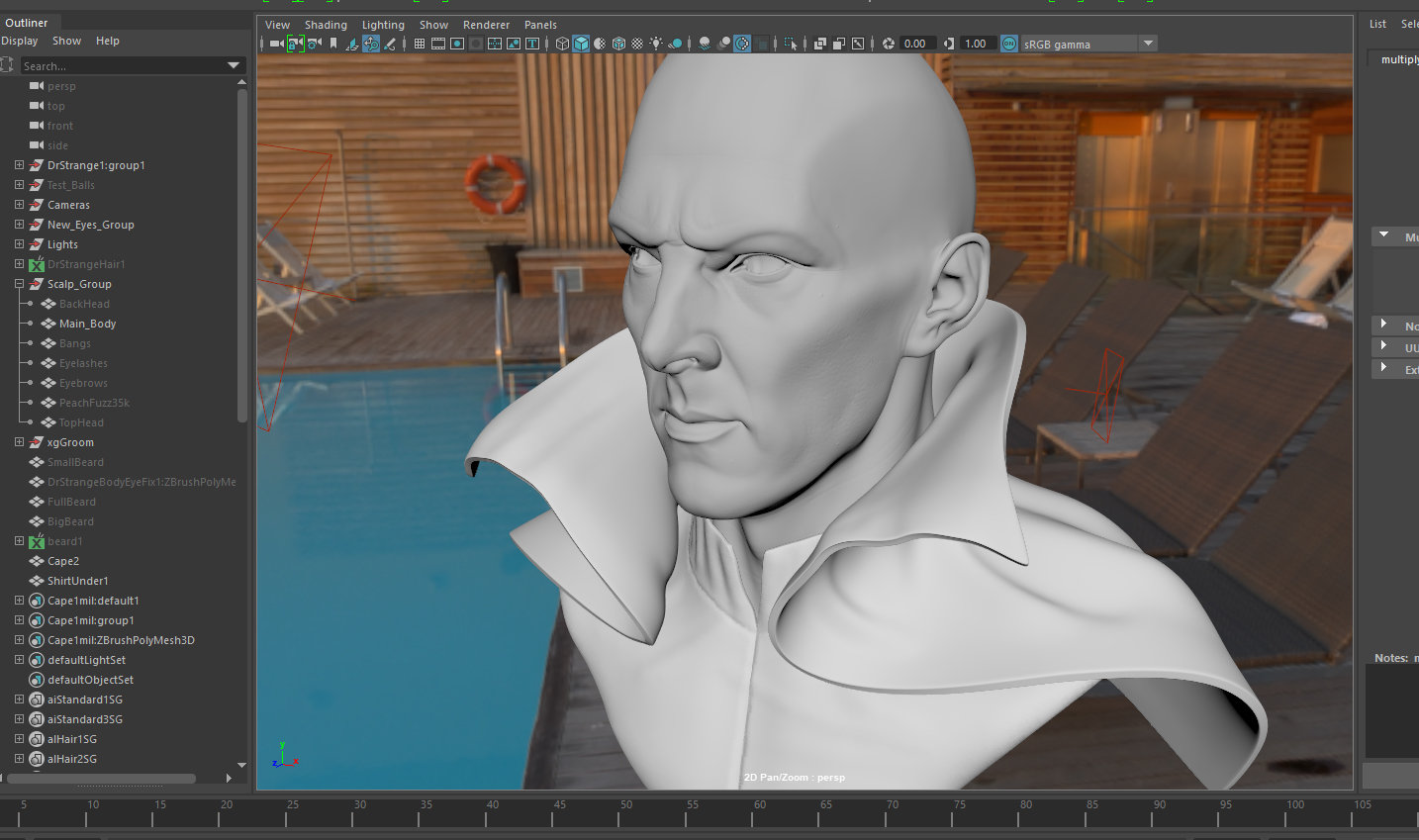The height and width of the screenshot is (840, 1419).
Task: Toggle the Field Chart icon
Action: (x=495, y=44)
